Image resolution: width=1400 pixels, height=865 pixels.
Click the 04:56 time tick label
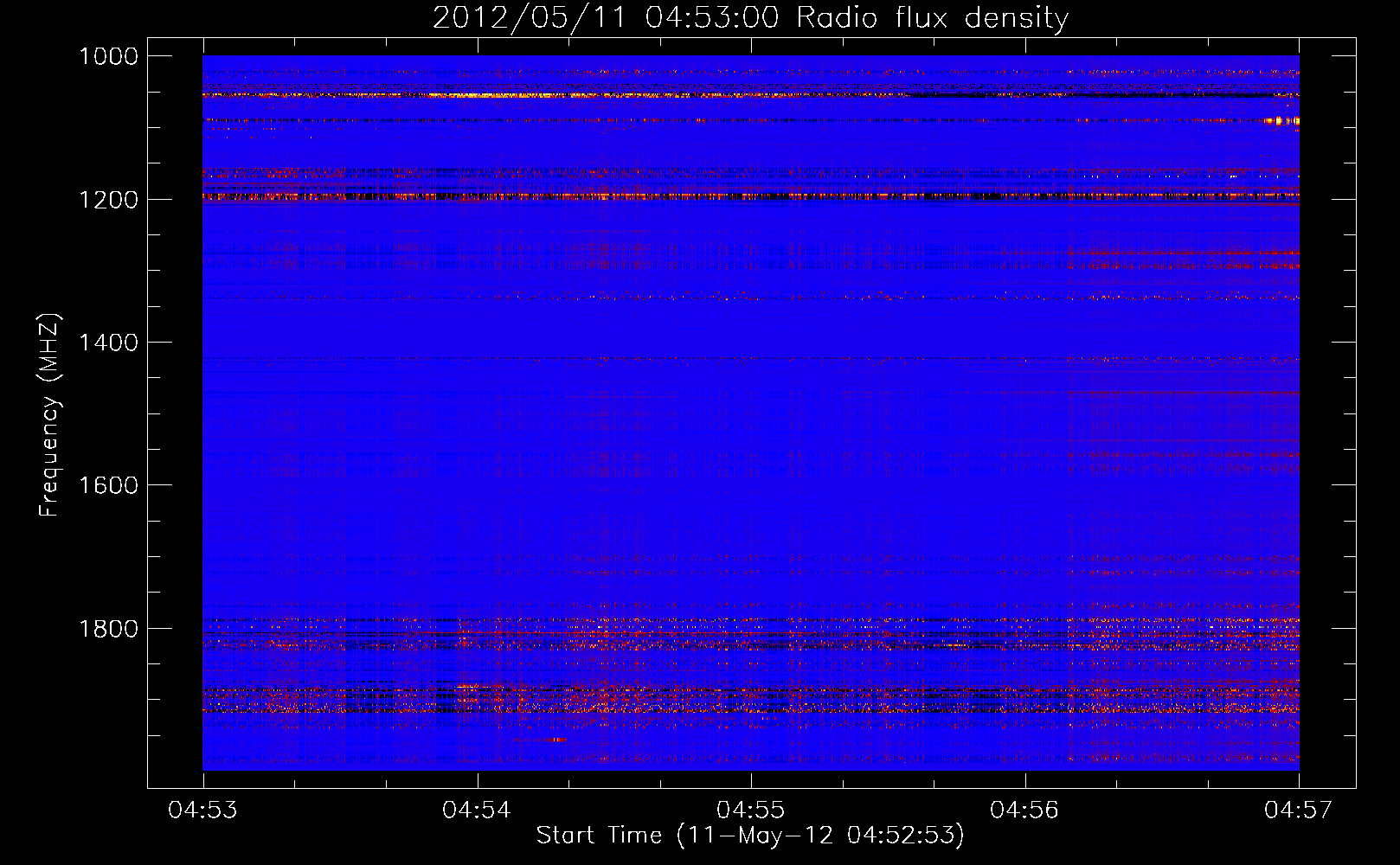coord(1025,810)
